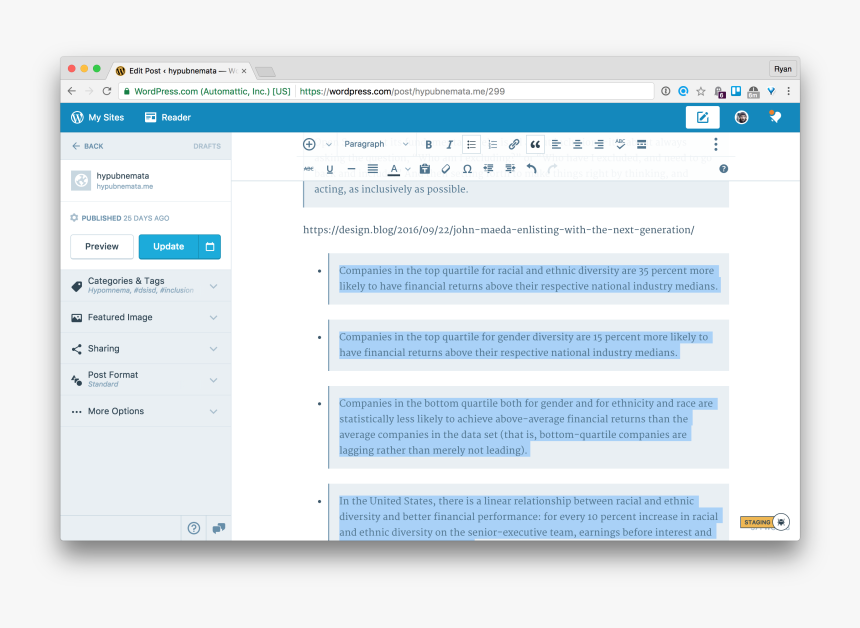Open the editor keyboard shortcuts help icon
Screen dimensions: 860x628
point(723,169)
